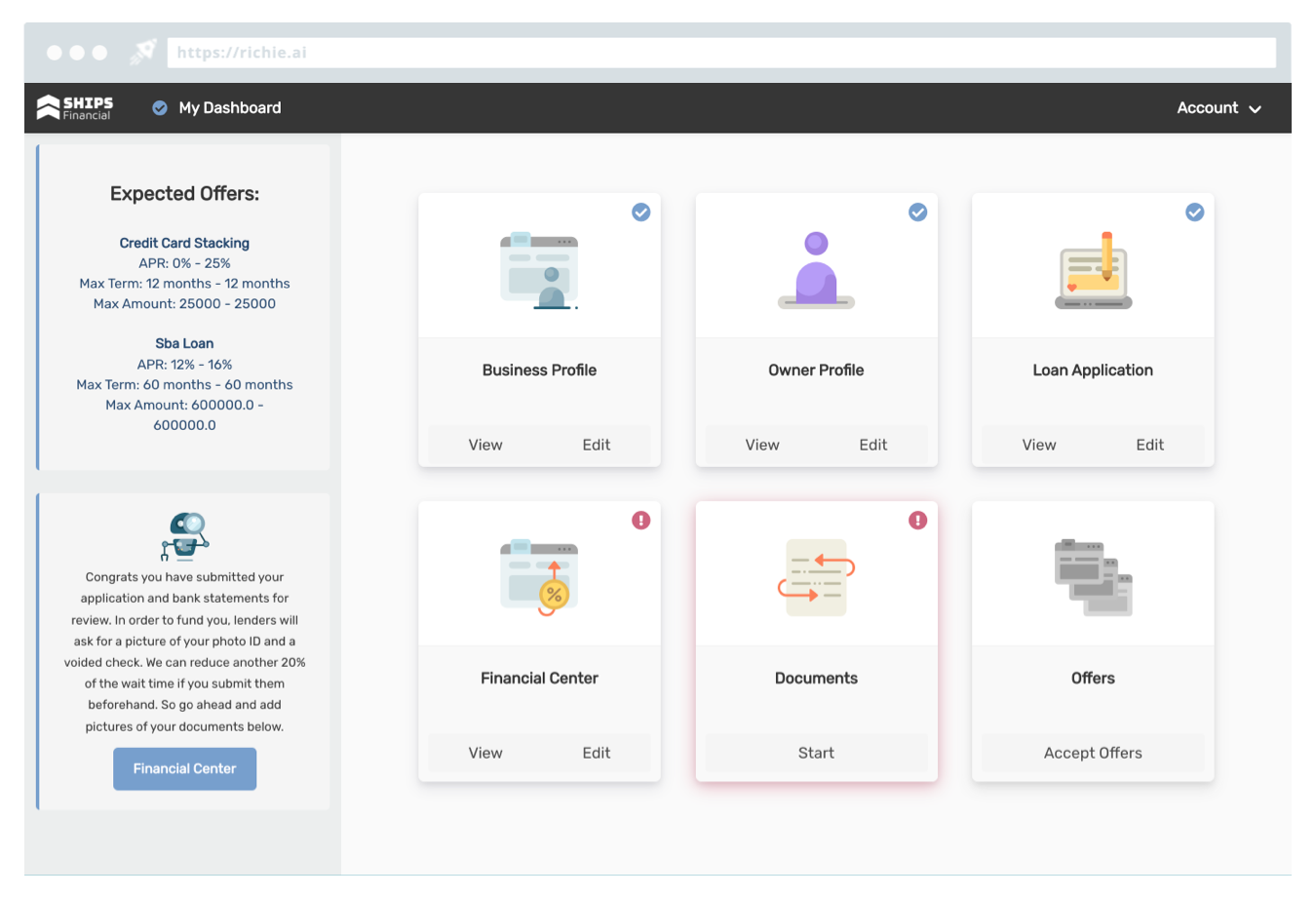Click the robot mascot icon in sidebar
Image resolution: width=1316 pixels, height=897 pixels.
coord(185,536)
